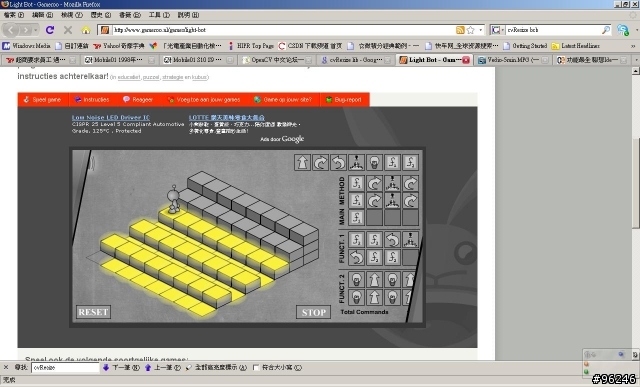
Task: Expand the back/forward history dropdown arrow
Action: tap(36, 30)
